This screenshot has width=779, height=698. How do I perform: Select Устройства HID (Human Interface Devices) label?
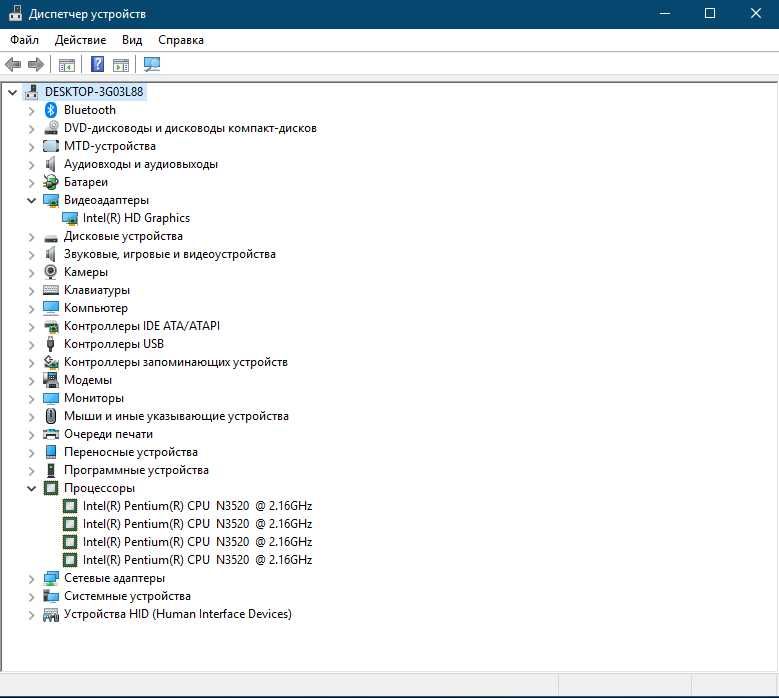click(178, 614)
